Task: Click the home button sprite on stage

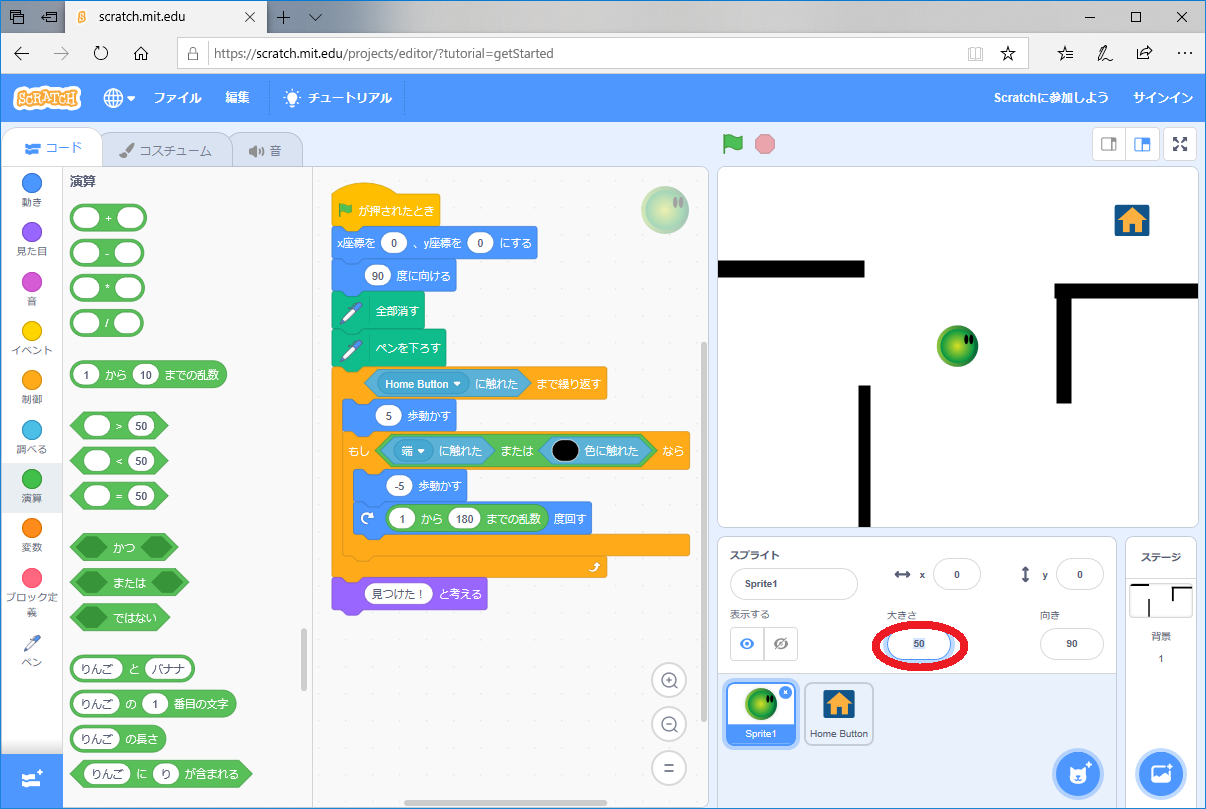Action: pos(1132,220)
